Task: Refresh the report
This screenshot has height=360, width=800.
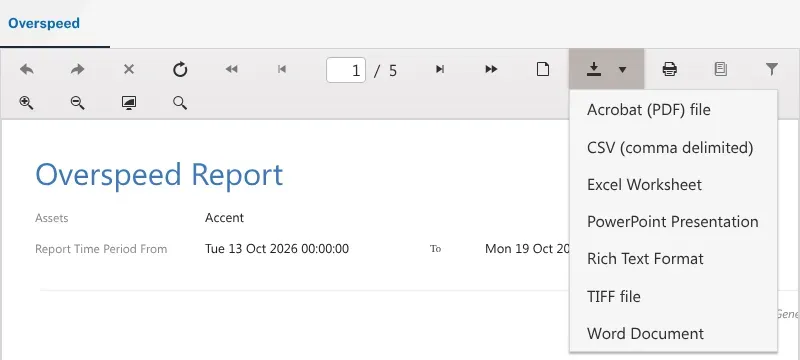Action: (x=180, y=69)
